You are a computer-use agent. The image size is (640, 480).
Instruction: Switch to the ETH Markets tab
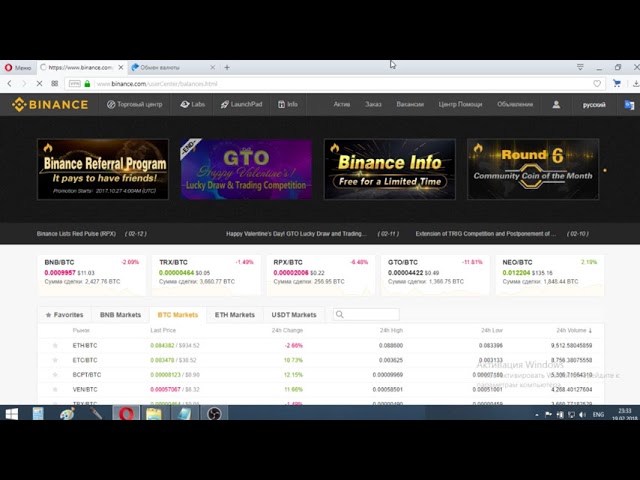234,315
